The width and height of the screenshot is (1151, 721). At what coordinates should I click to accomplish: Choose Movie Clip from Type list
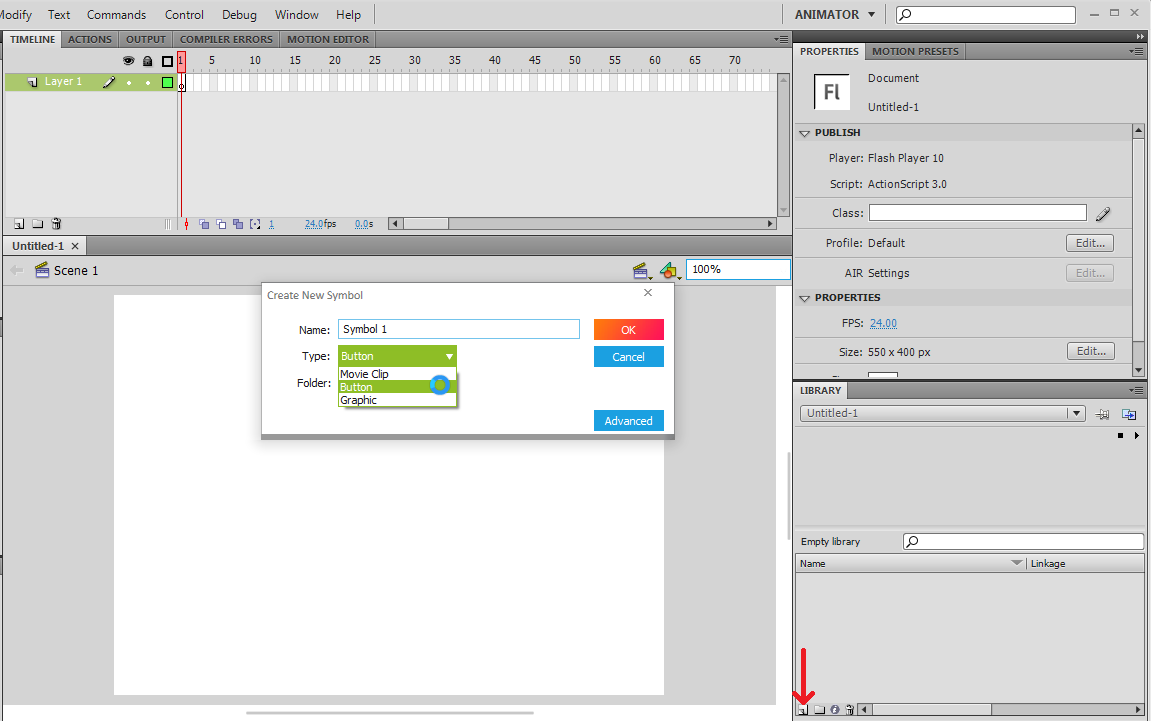pyautogui.click(x=397, y=374)
